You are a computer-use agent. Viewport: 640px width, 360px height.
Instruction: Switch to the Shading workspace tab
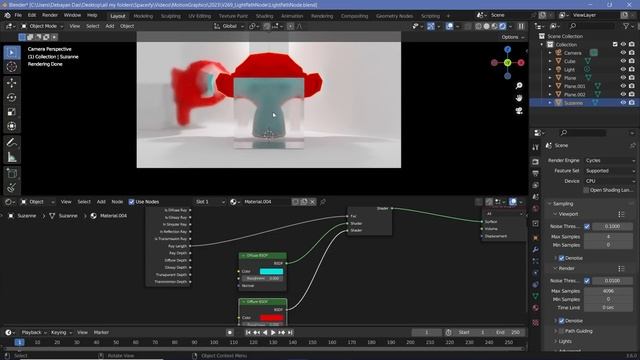[264, 16]
